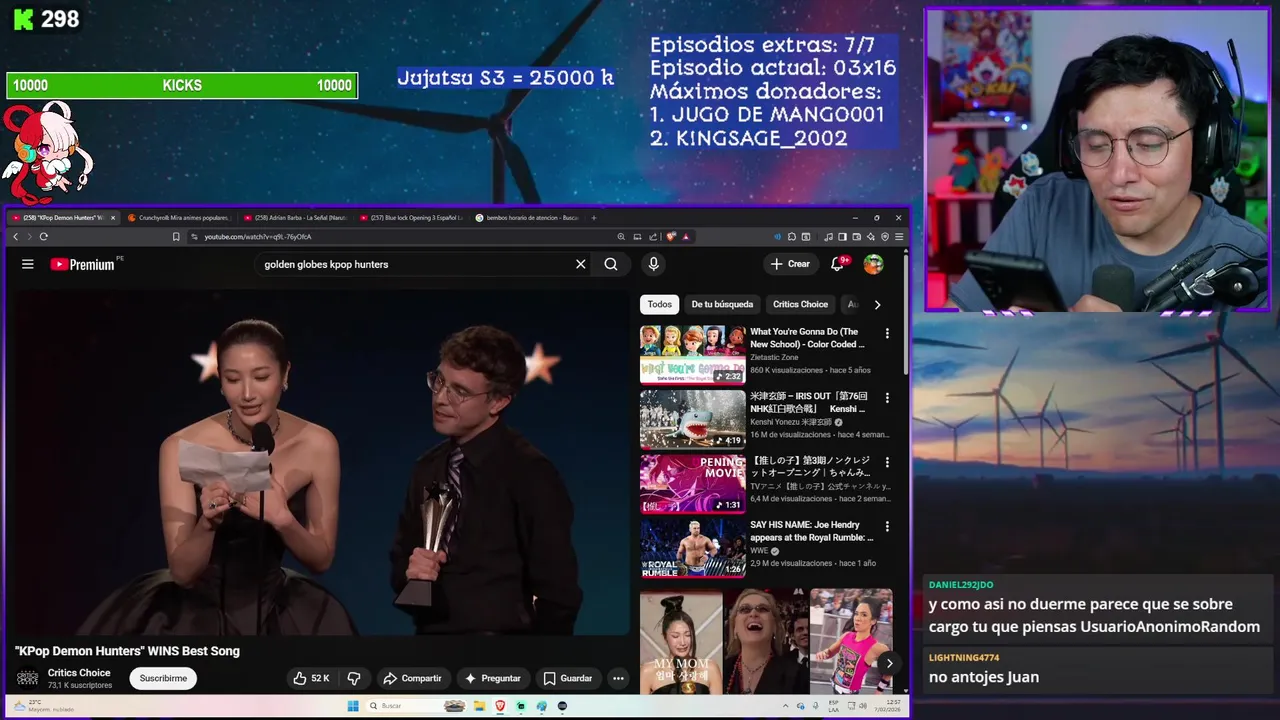Open Brave browser from taskbar
The image size is (1280, 720).
[500, 706]
